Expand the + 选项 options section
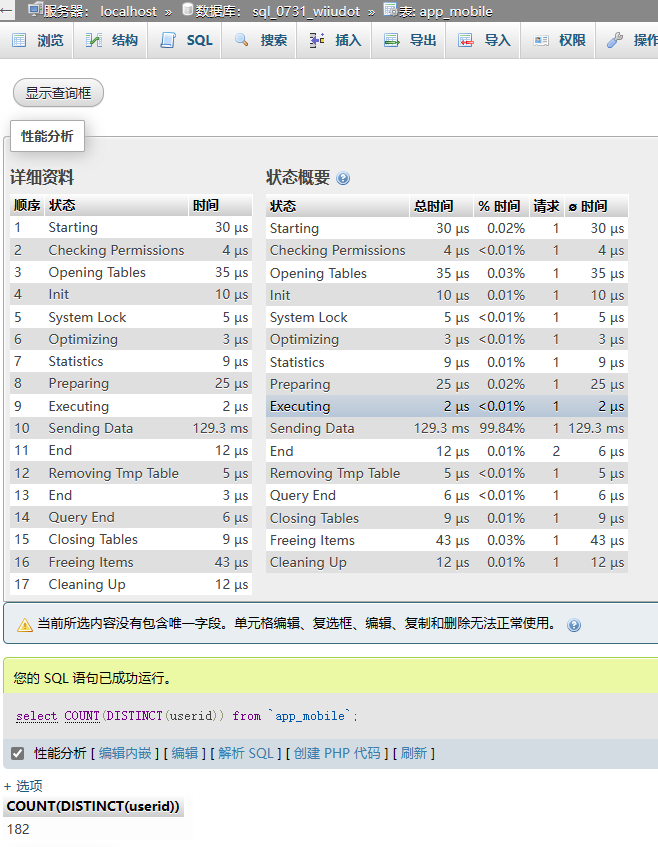Screen dimensions: 658x847 point(23,786)
